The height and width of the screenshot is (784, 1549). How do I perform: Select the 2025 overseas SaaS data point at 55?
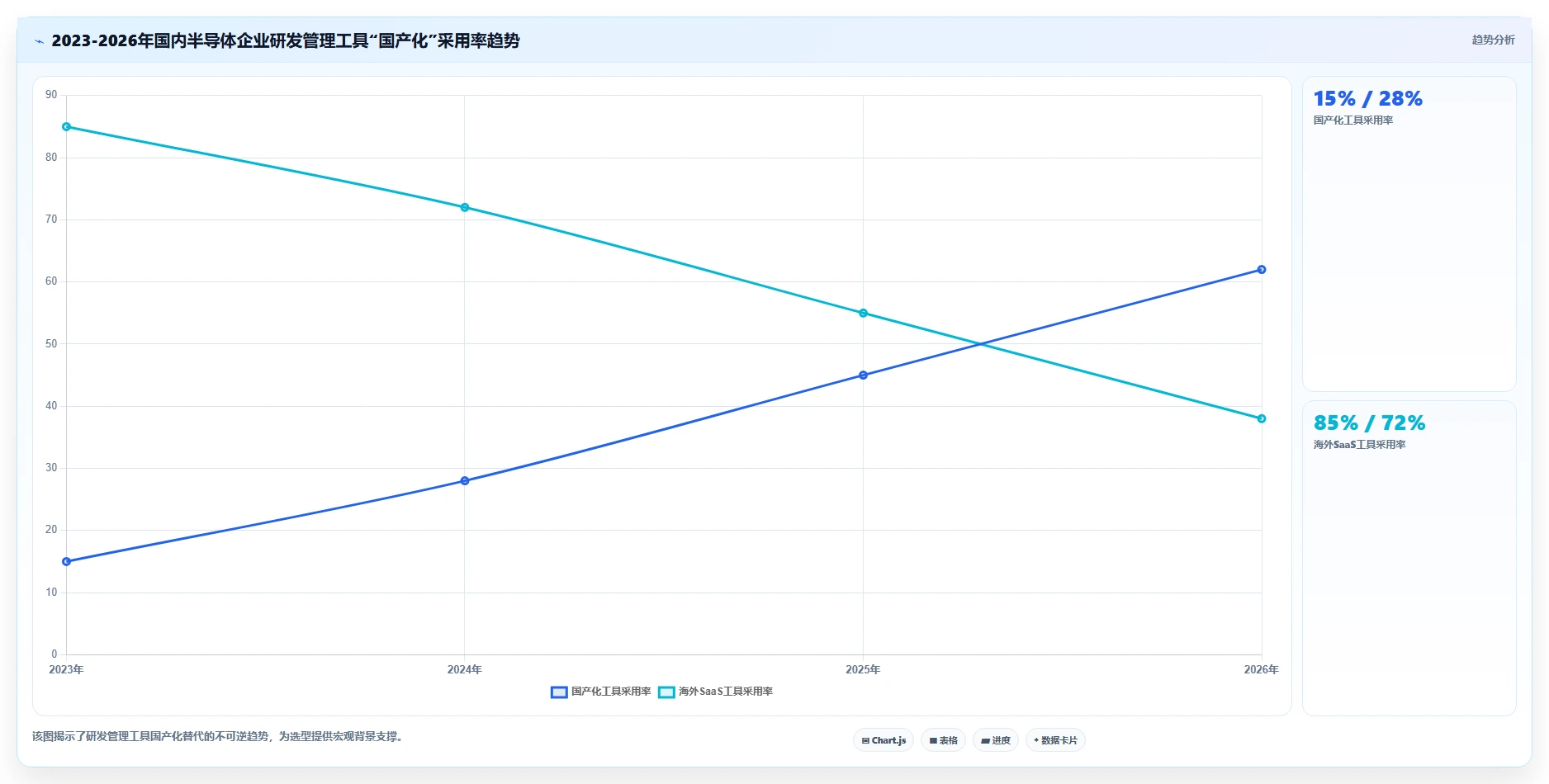(864, 314)
